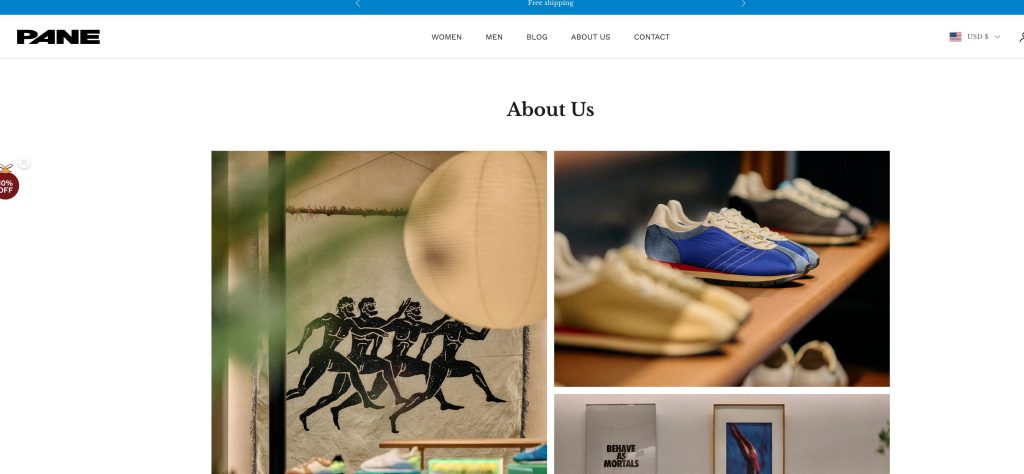Show next announcement with right arrow
This screenshot has height=474, width=1024.
pos(743,4)
